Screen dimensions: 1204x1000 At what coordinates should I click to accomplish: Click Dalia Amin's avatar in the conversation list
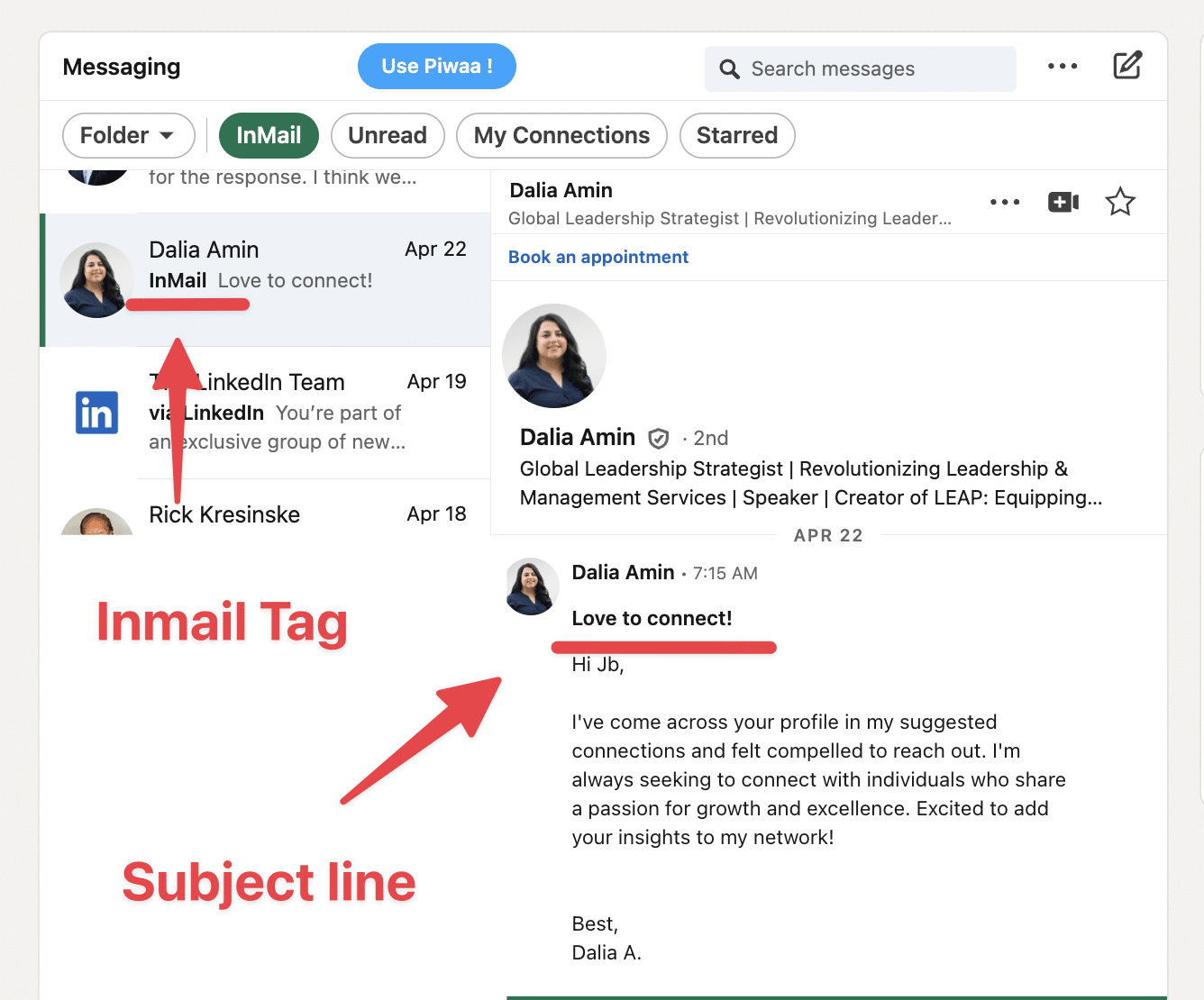point(97,280)
